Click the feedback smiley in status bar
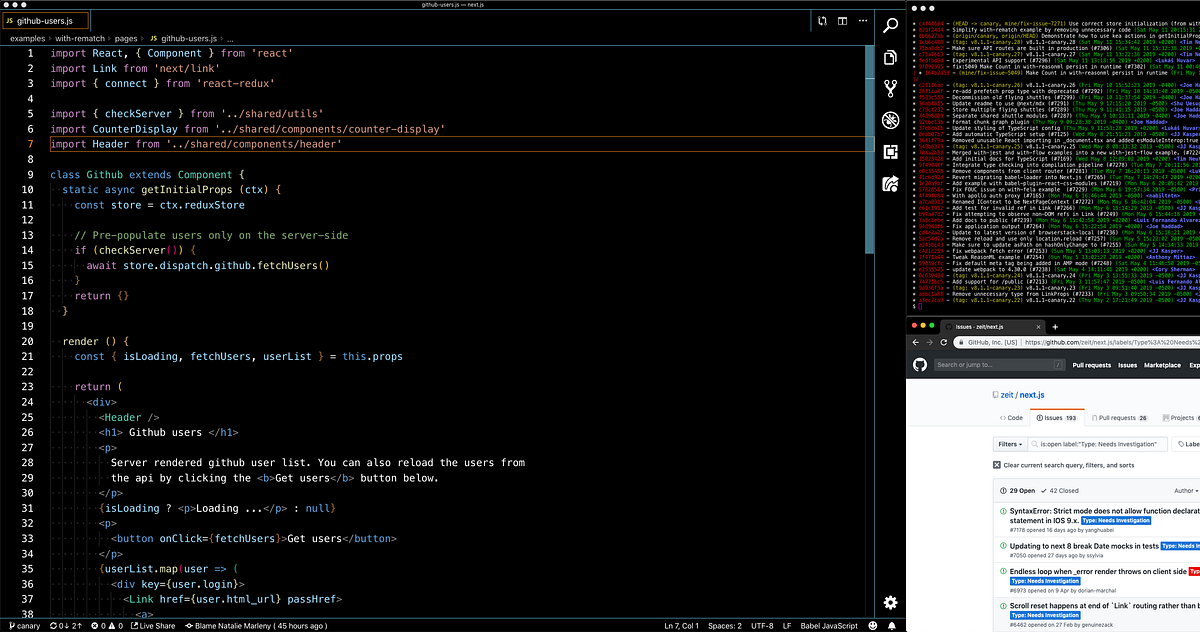 (872, 625)
